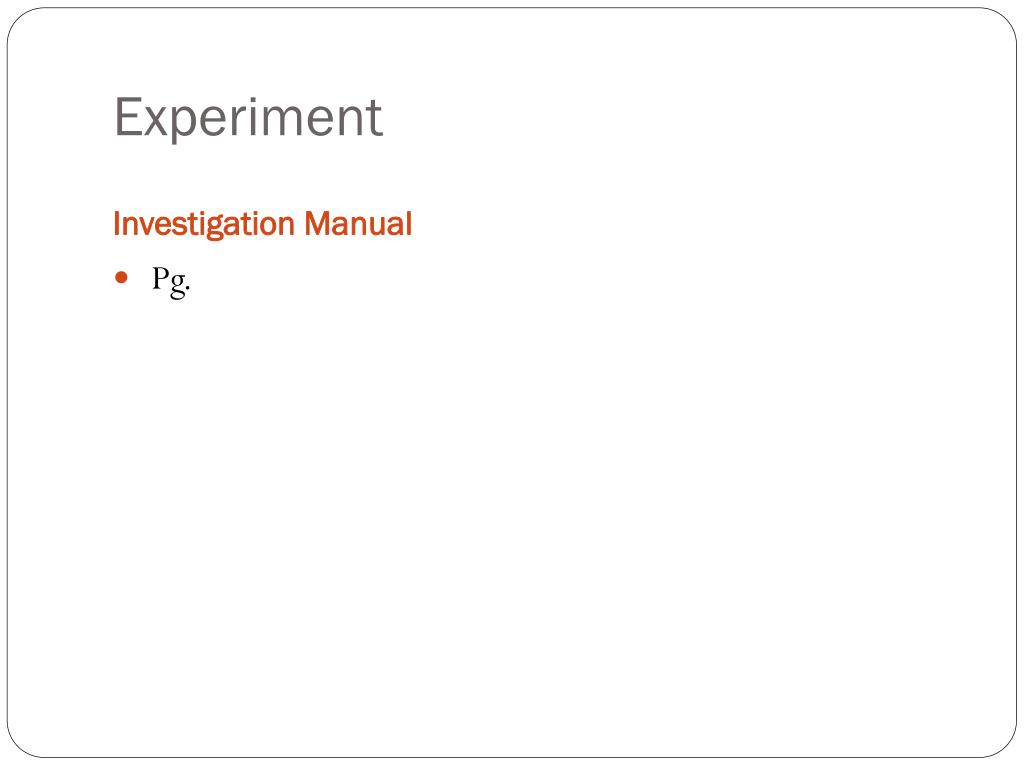Select the "Experiment" slide title
The width and height of the screenshot is (1024, 768).
248,118
